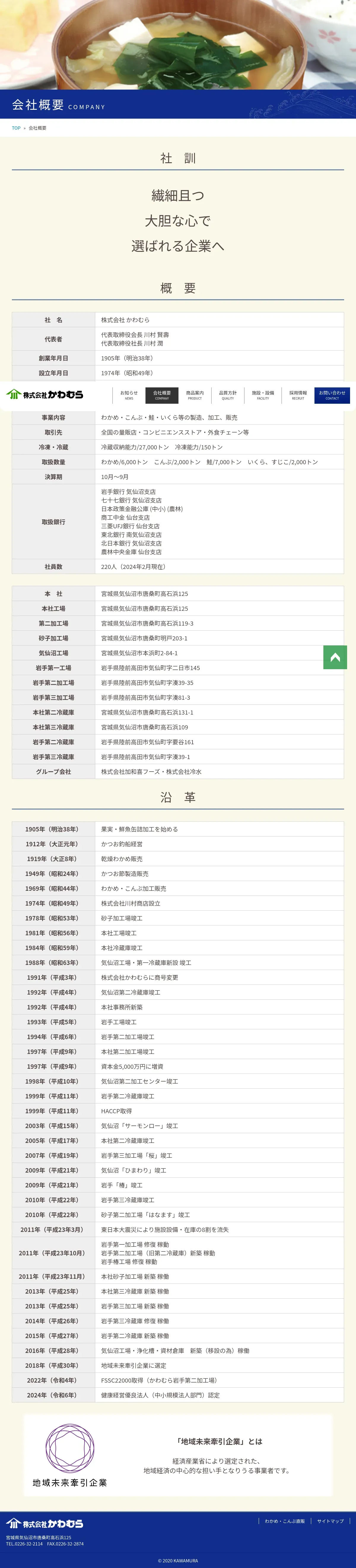
Task: Click the 「地域未来牽引企業」とは heading
Action: pyautogui.click(x=219, y=1441)
